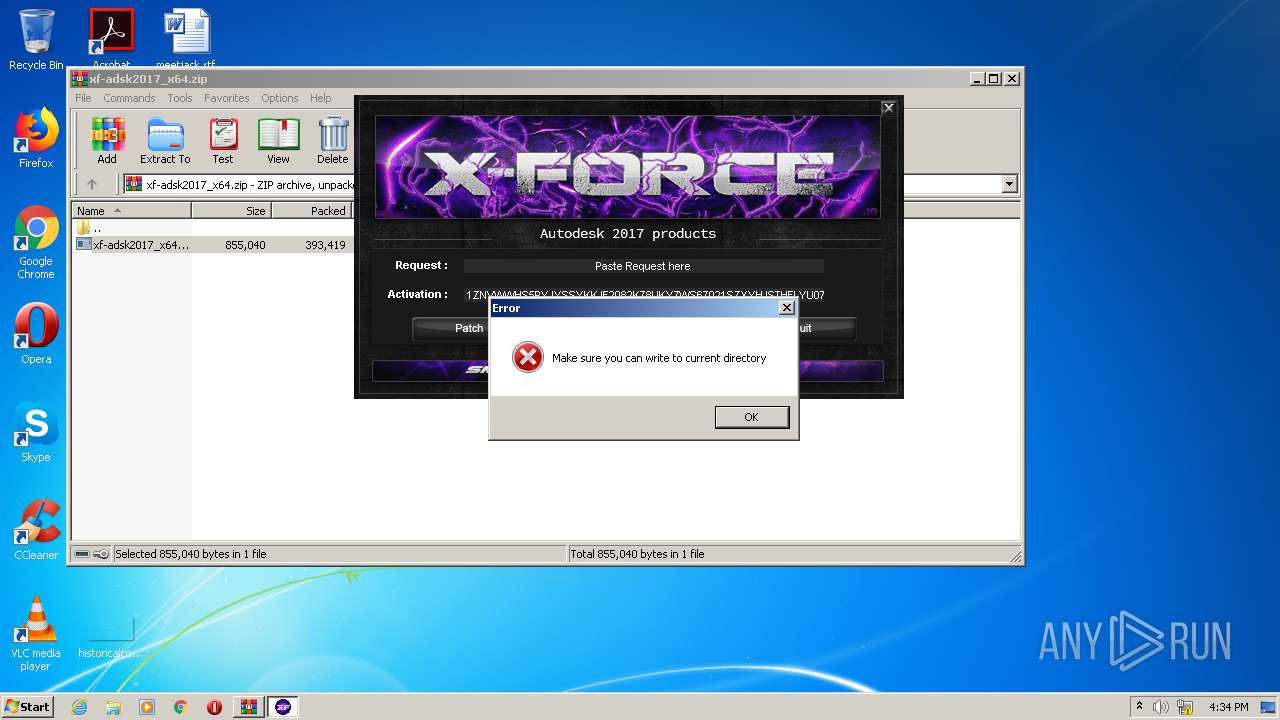This screenshot has width=1280, height=720.
Task: Open Google Chrome desktop shortcut
Action: [x=36, y=242]
